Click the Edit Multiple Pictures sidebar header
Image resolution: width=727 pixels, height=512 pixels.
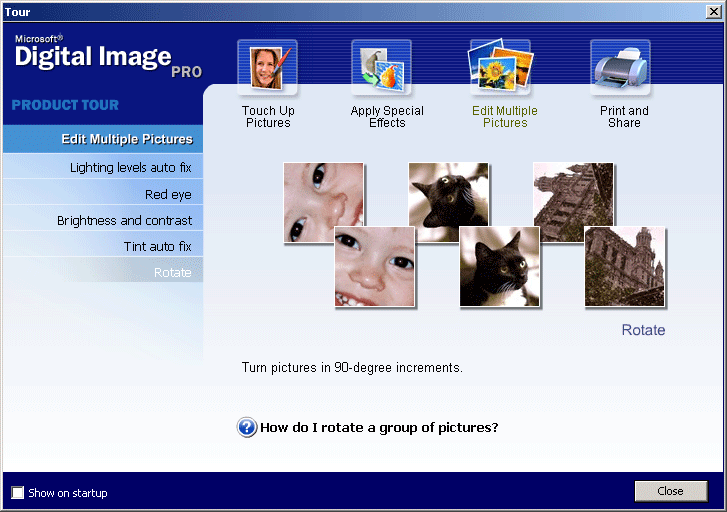pos(103,139)
